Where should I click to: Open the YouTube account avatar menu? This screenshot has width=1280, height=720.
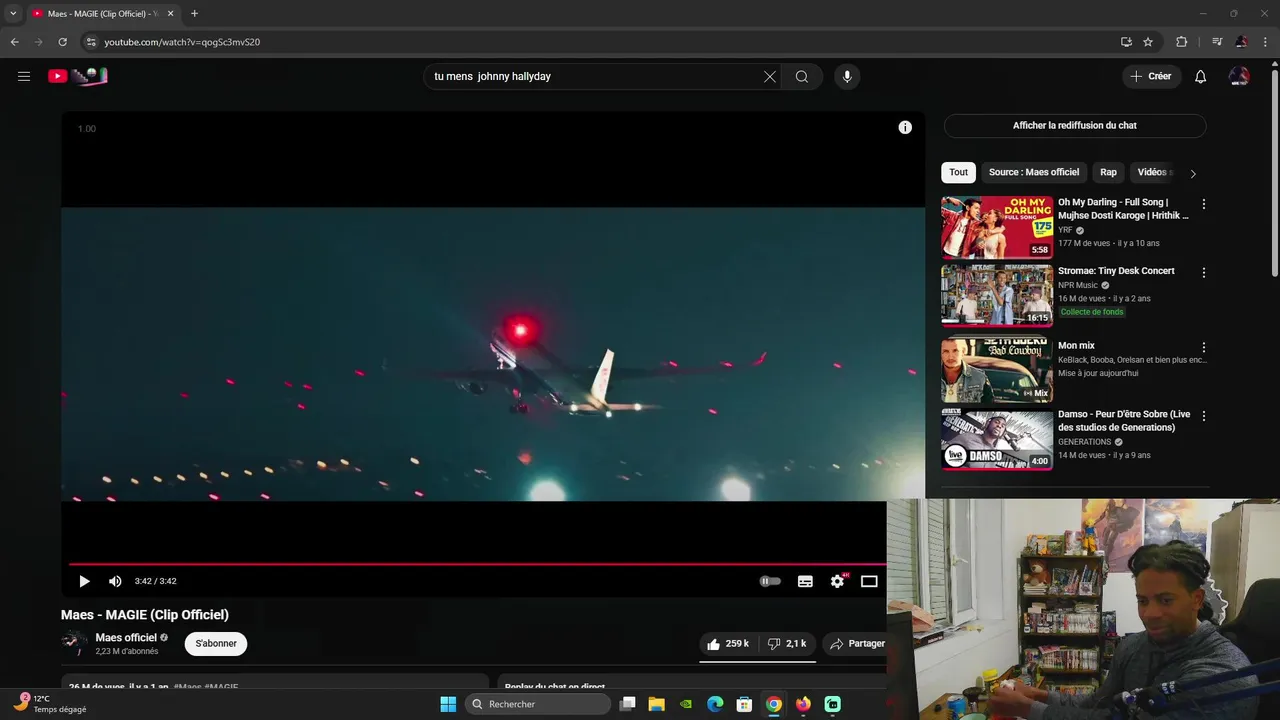coord(1239,76)
